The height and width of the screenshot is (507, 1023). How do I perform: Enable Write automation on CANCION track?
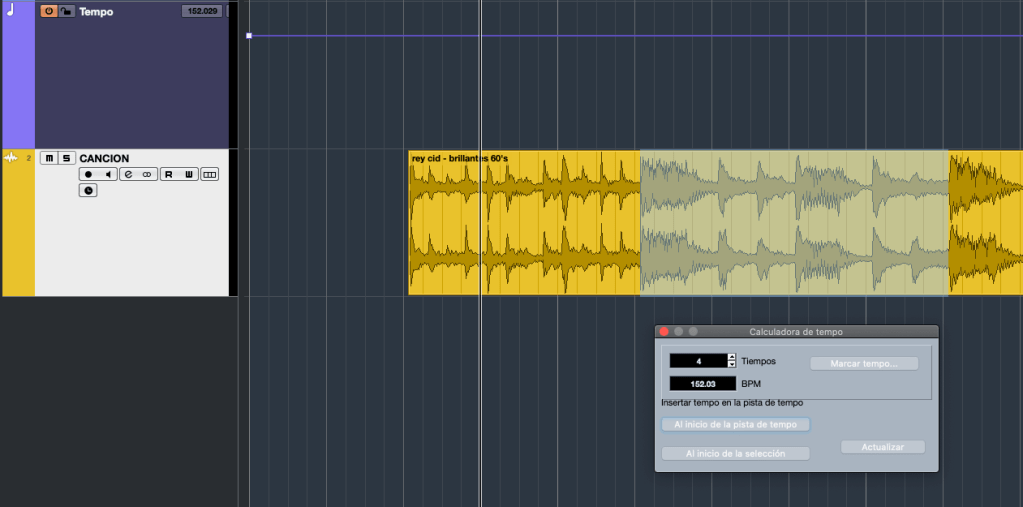click(188, 174)
